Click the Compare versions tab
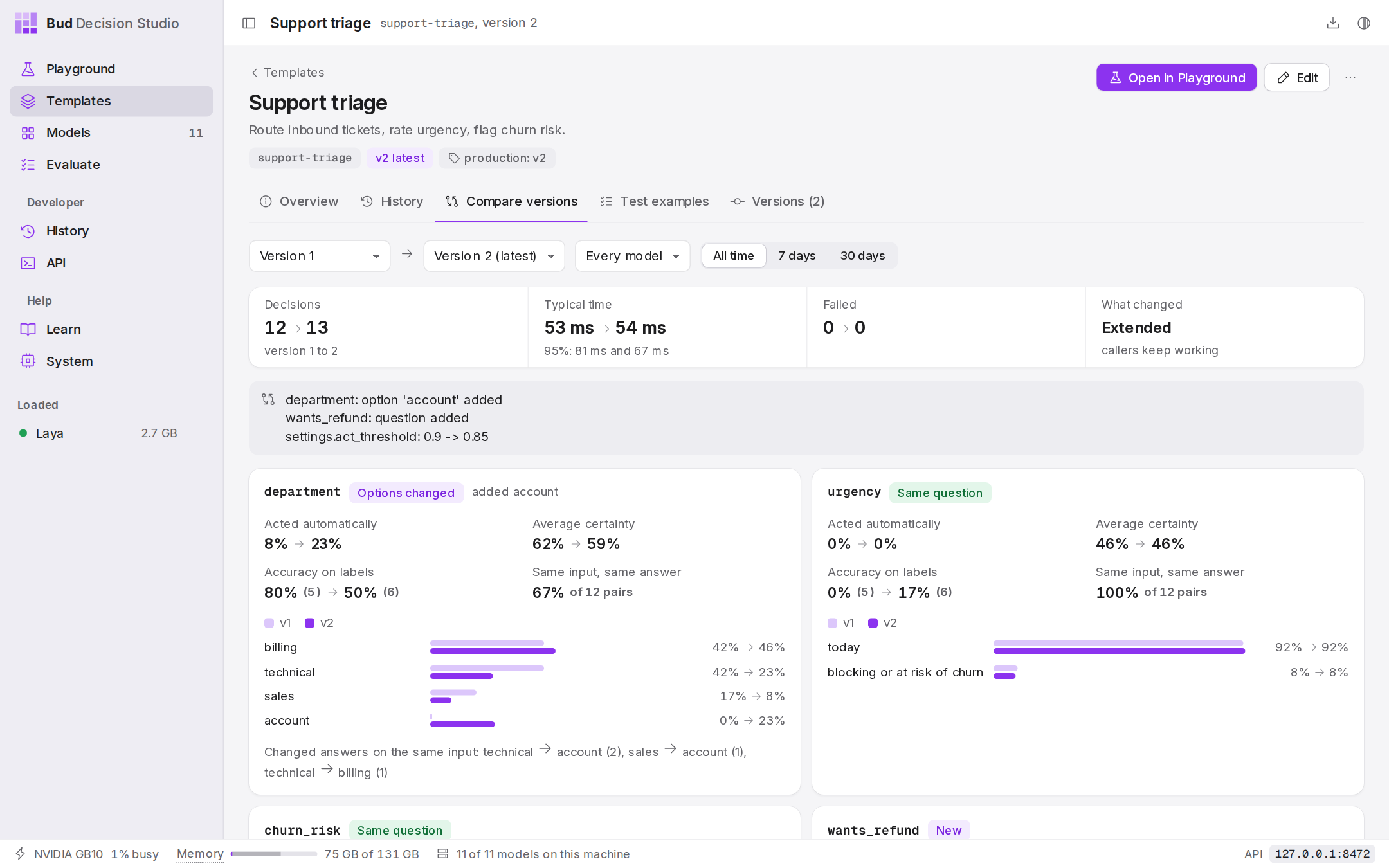Viewport: 1389px width, 868px height. click(511, 202)
